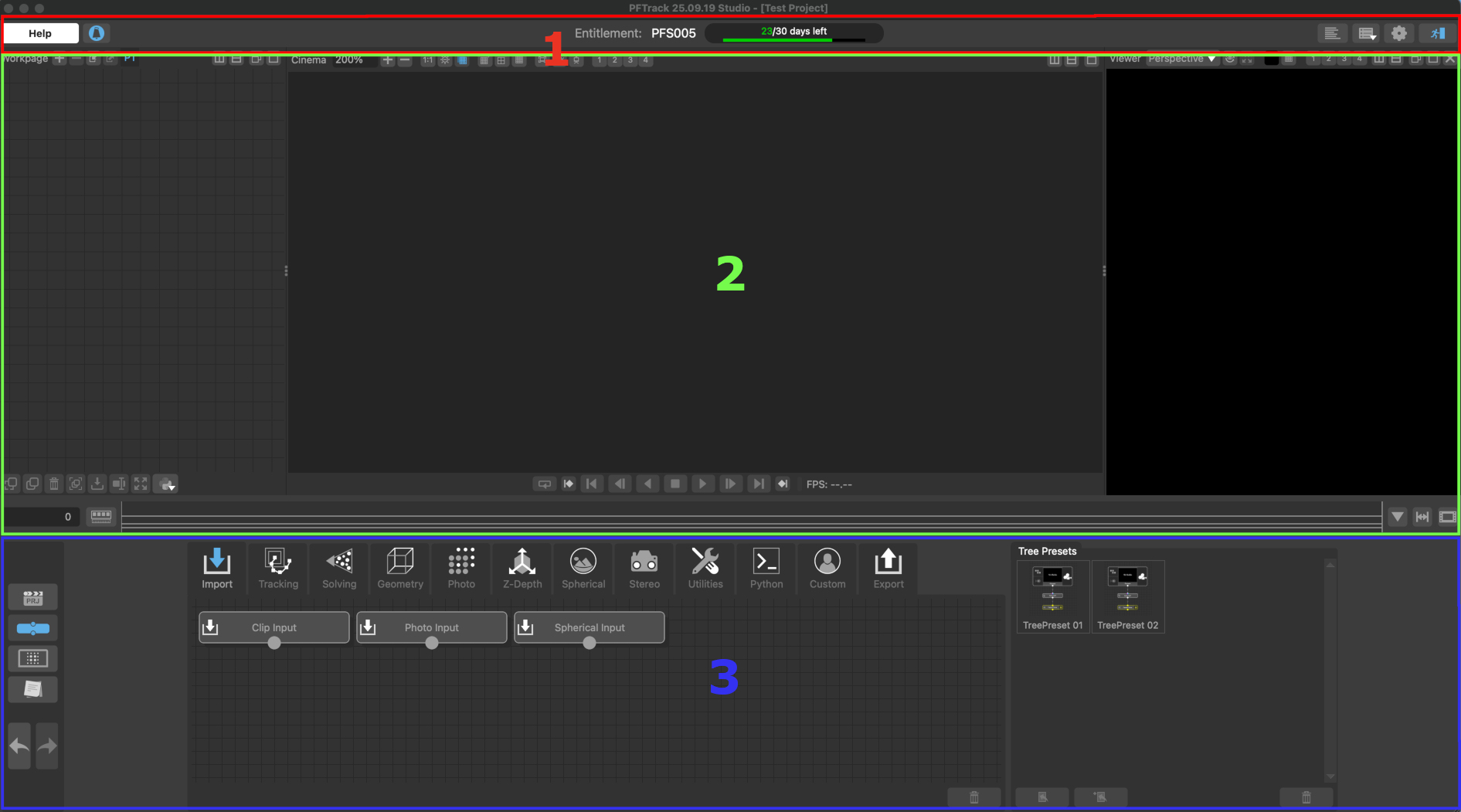Open the Export node tab
Image resolution: width=1461 pixels, height=812 pixels.
click(888, 569)
